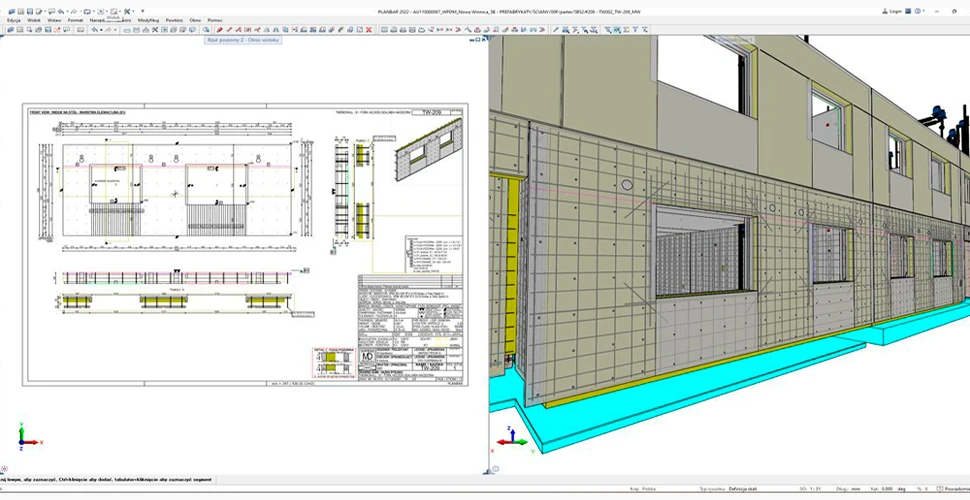
Task: Click the undo arrow in the main toolbar
Action: click(x=95, y=30)
